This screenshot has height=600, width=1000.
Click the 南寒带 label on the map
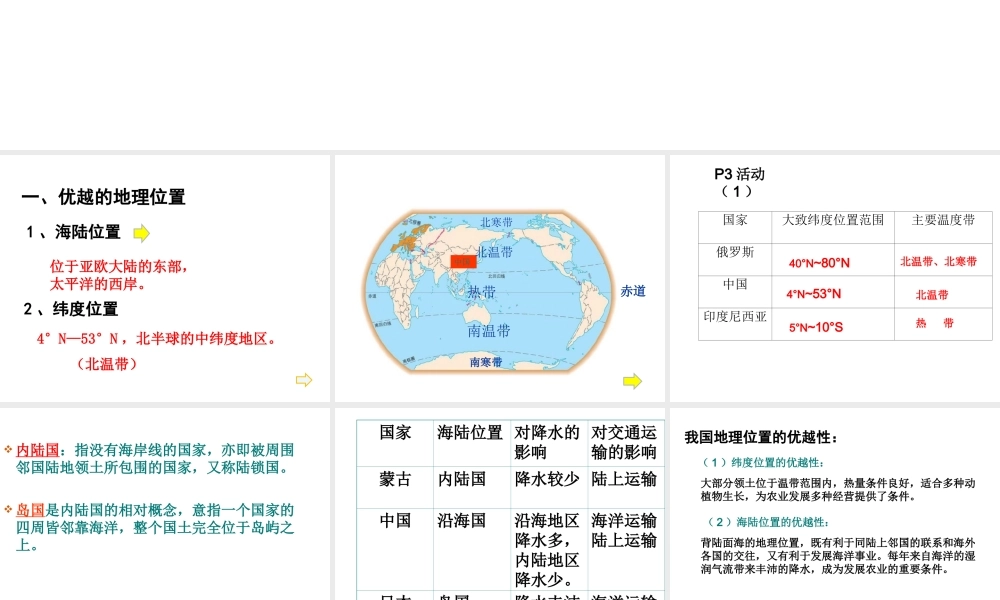[x=486, y=362]
